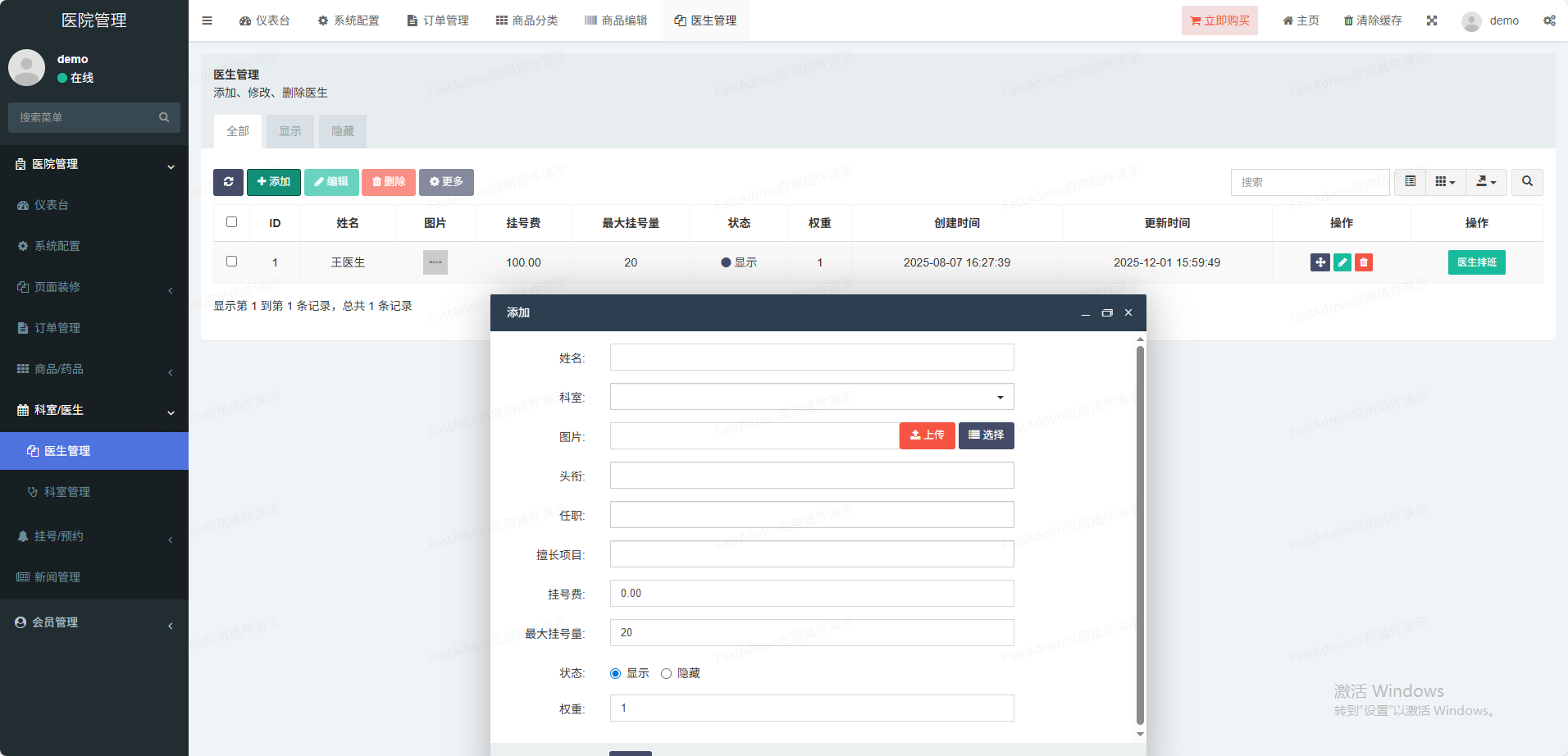The height and width of the screenshot is (756, 1568).
Task: Open 科室管理 in the sidebar
Action: [67, 492]
